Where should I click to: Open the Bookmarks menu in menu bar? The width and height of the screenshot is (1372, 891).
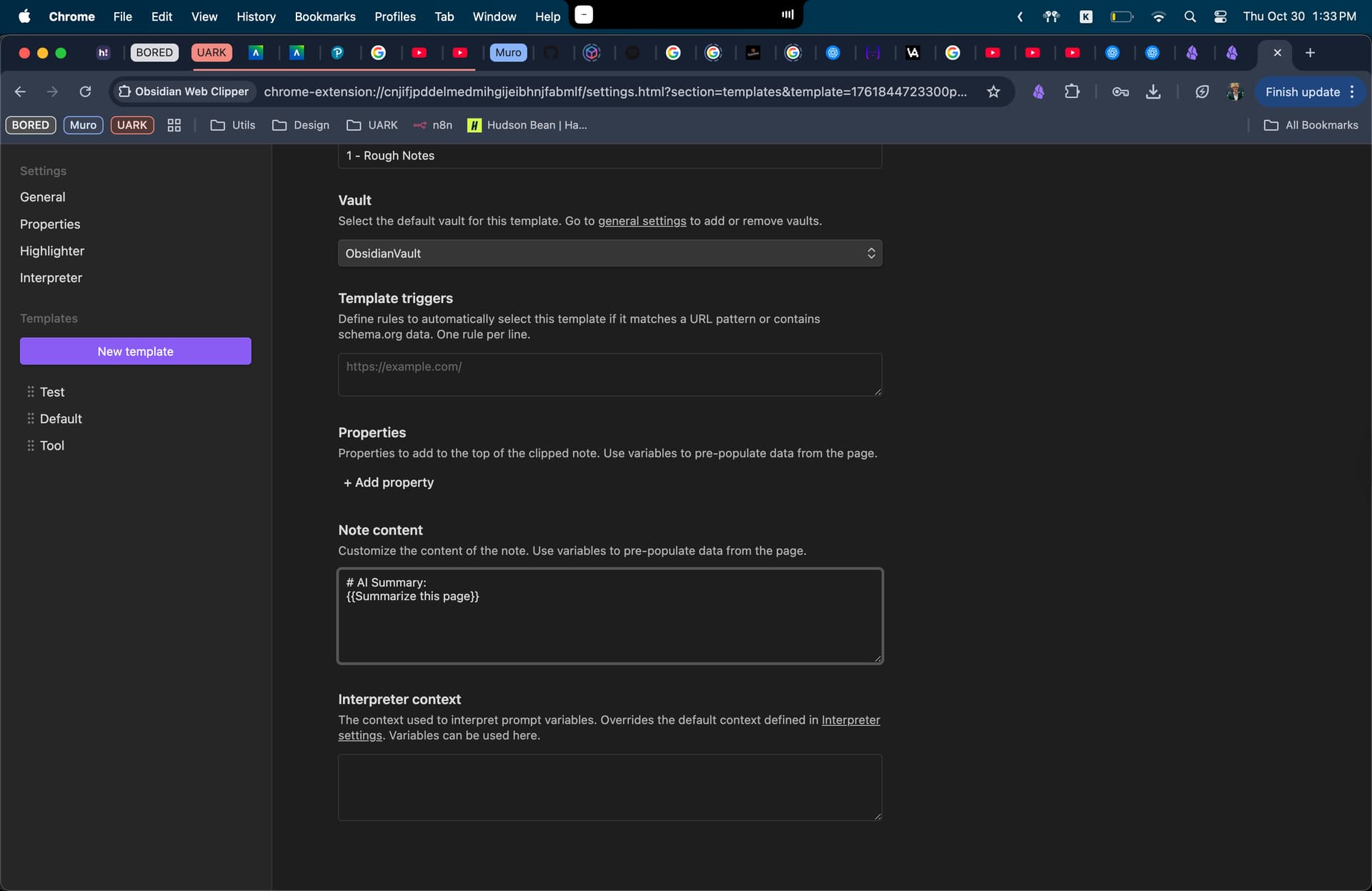coord(324,16)
